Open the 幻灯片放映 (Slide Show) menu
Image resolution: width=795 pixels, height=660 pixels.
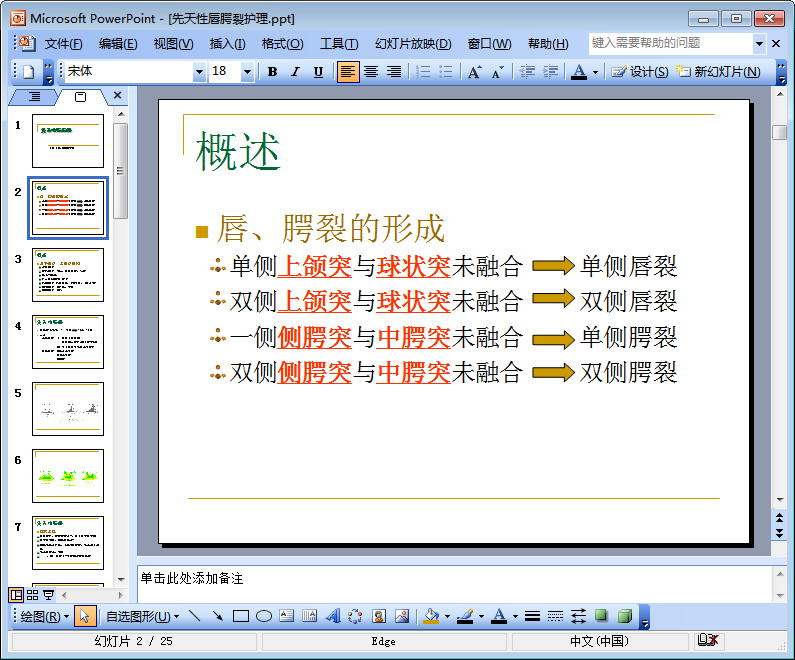point(412,44)
